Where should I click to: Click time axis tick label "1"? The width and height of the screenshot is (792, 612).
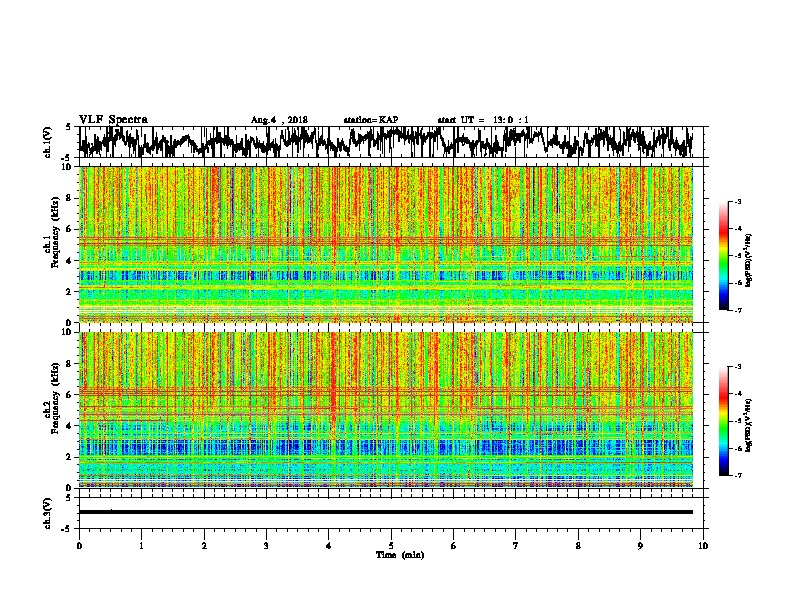click(141, 546)
